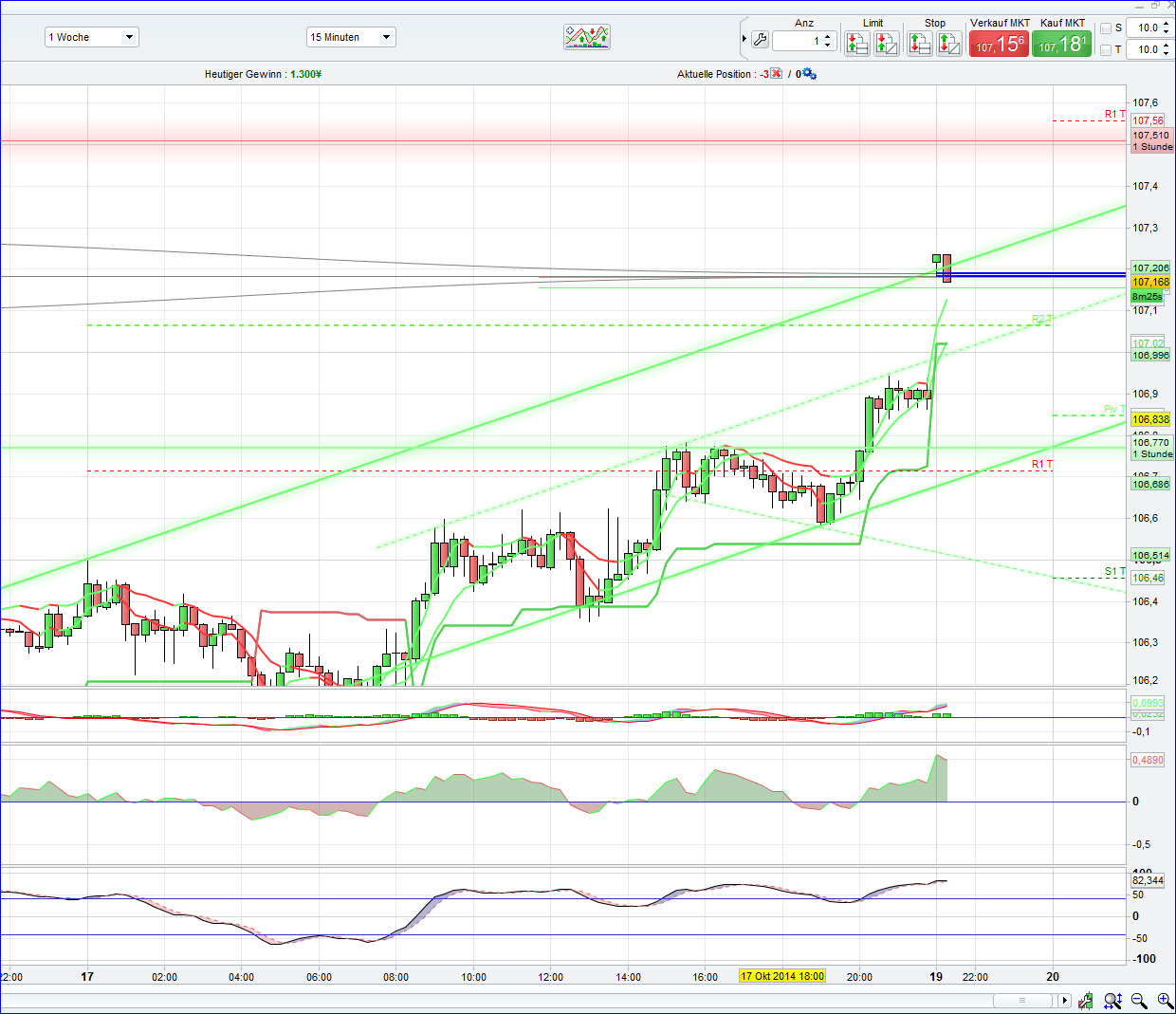Decrease the S value with the down arrow
The width and height of the screenshot is (1176, 1014).
click(x=1167, y=32)
